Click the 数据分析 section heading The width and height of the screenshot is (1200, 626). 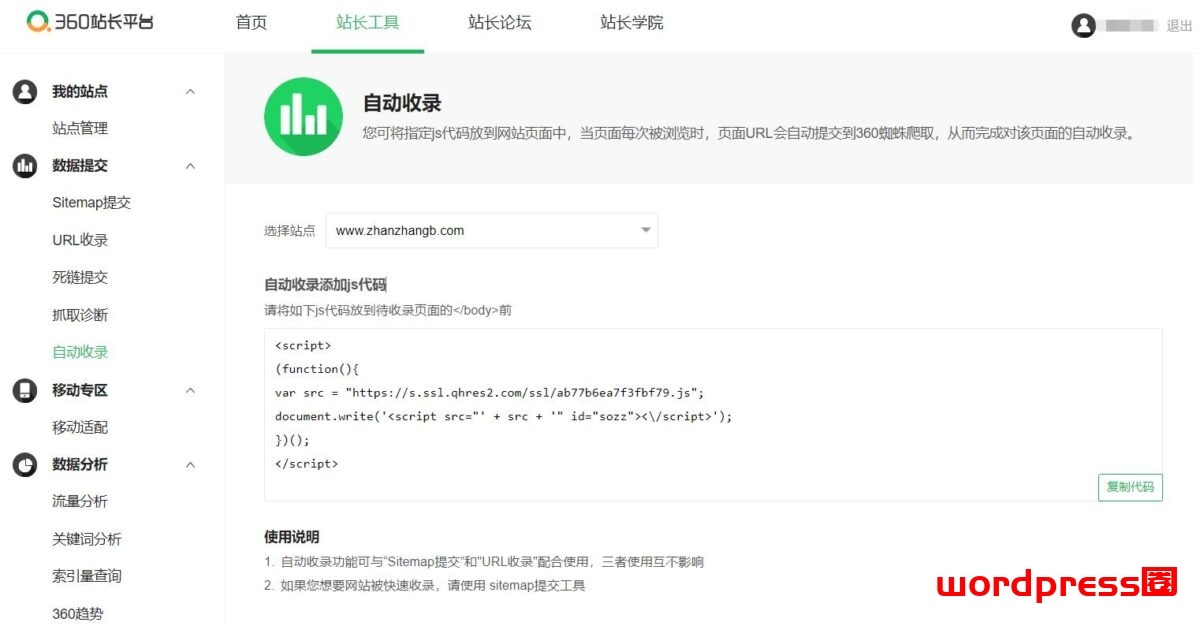point(80,464)
